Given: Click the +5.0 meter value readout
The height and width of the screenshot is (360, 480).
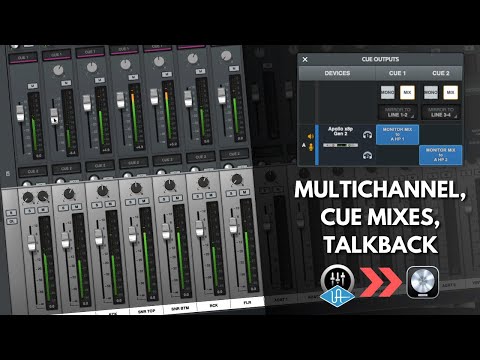Looking at the screenshot, I should 173,145.
